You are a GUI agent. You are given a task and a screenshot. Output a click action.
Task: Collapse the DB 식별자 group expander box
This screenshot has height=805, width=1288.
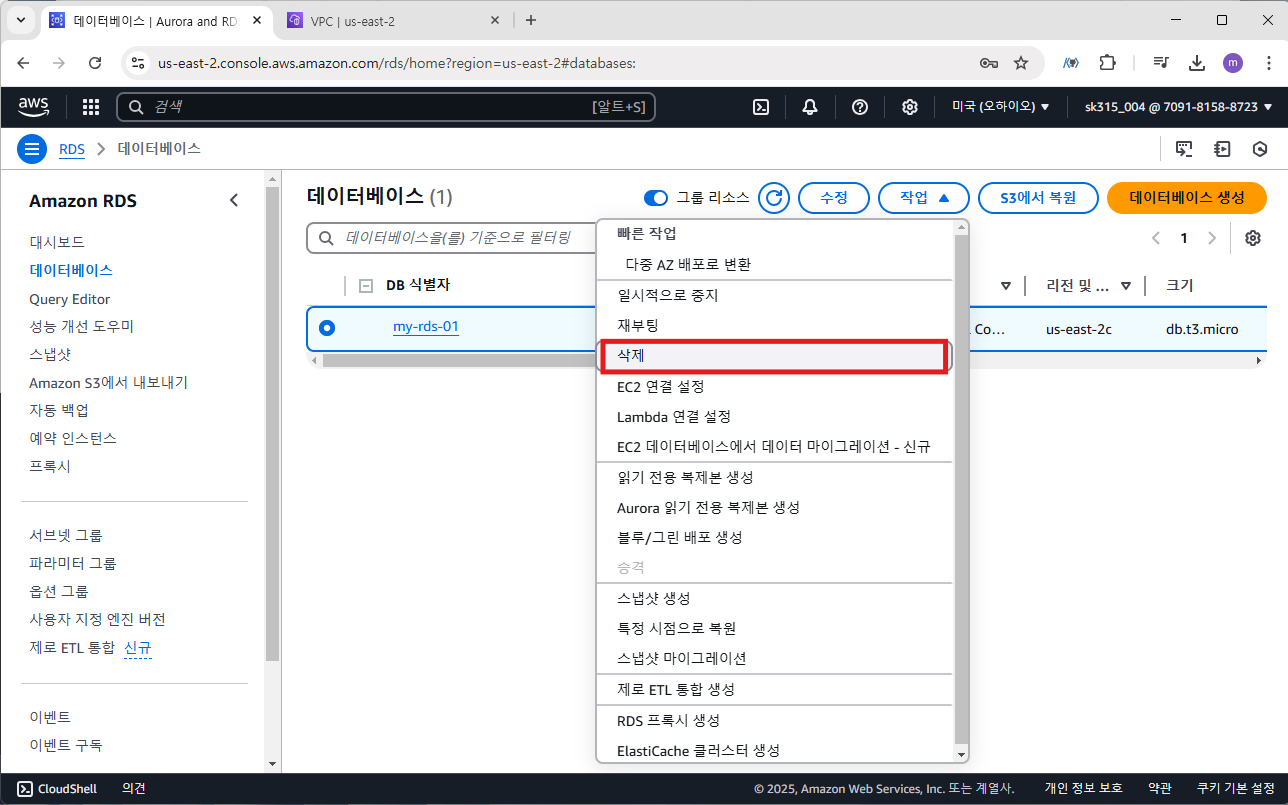(x=366, y=286)
